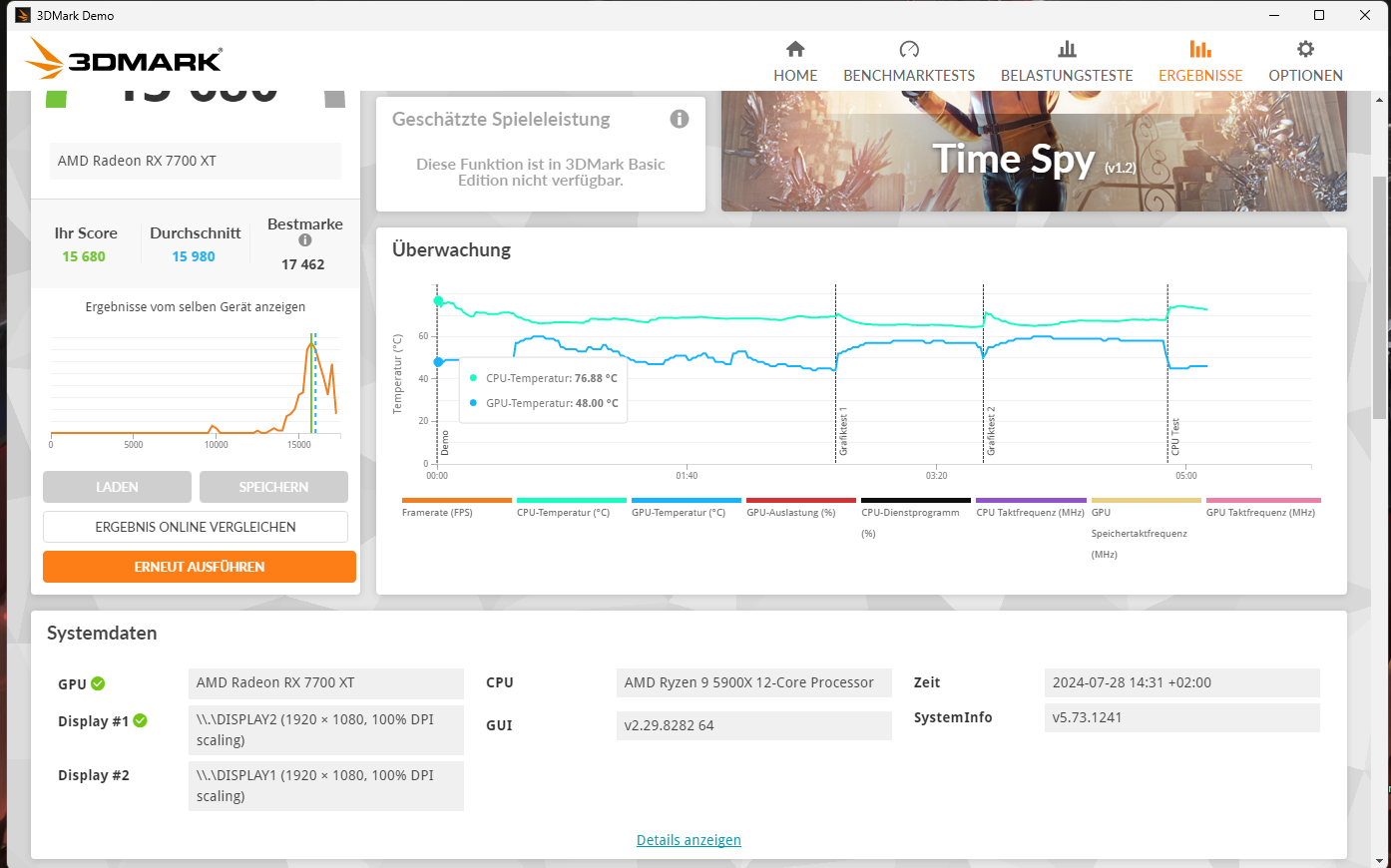Toggle Framerate (FPS) legend in chart
The image size is (1391, 868).
[457, 508]
